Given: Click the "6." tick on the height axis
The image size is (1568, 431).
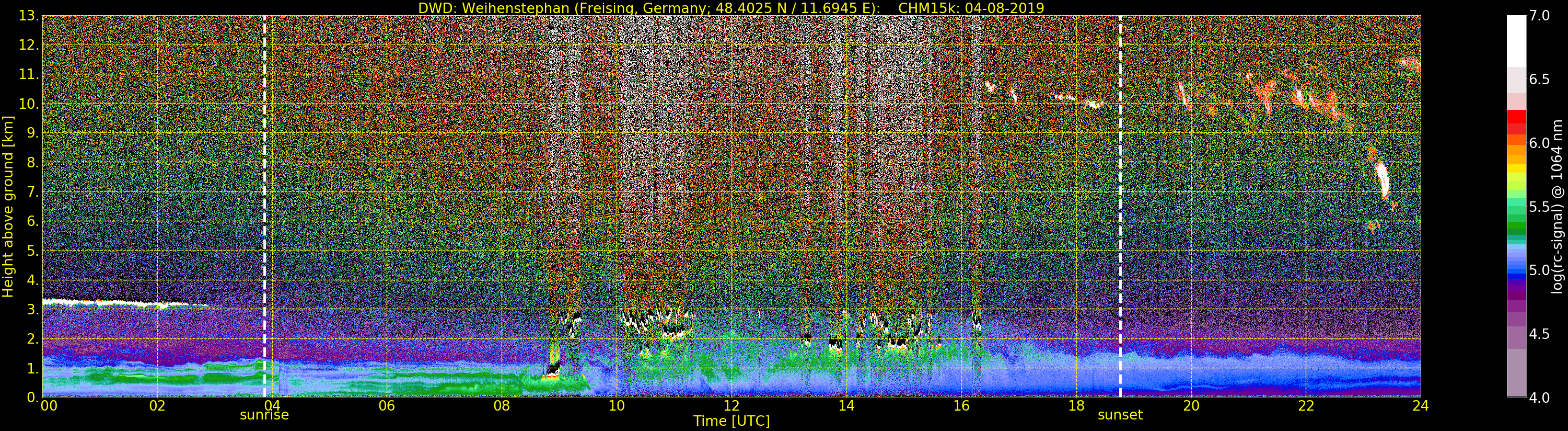Looking at the screenshot, I should 32,221.
